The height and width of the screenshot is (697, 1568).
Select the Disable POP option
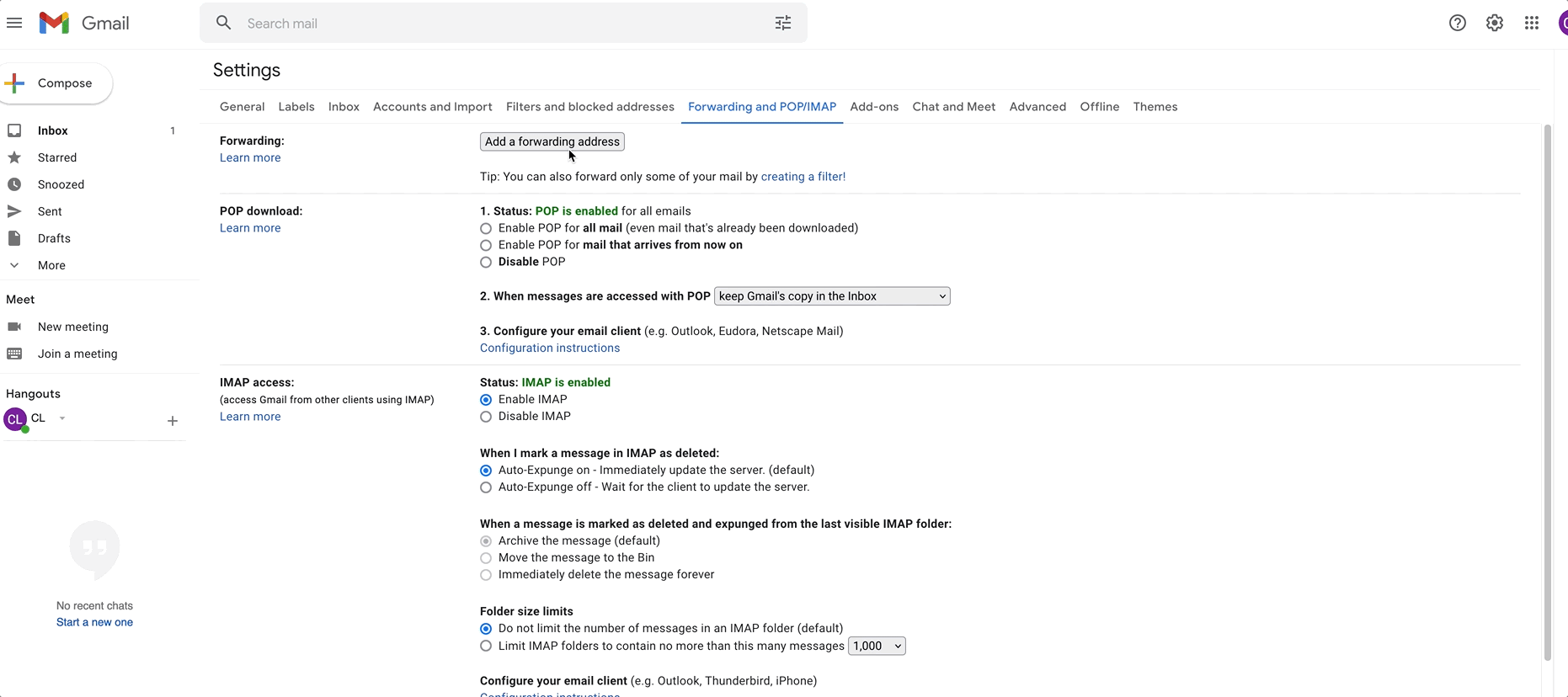[486, 262]
